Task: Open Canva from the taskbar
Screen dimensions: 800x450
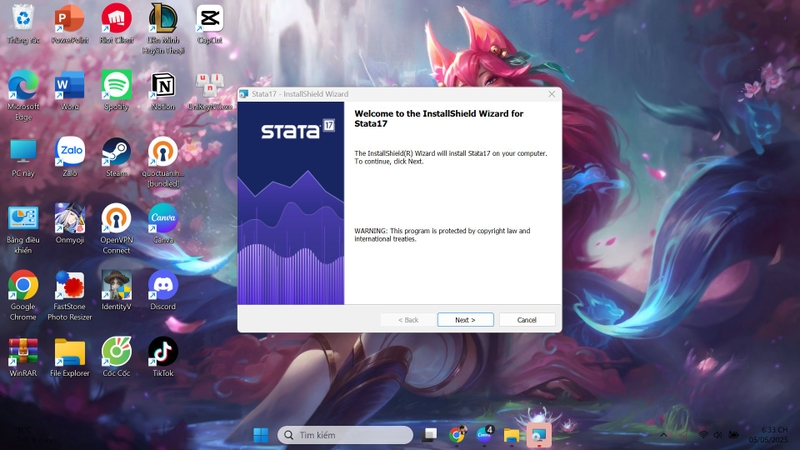Action: (484, 435)
